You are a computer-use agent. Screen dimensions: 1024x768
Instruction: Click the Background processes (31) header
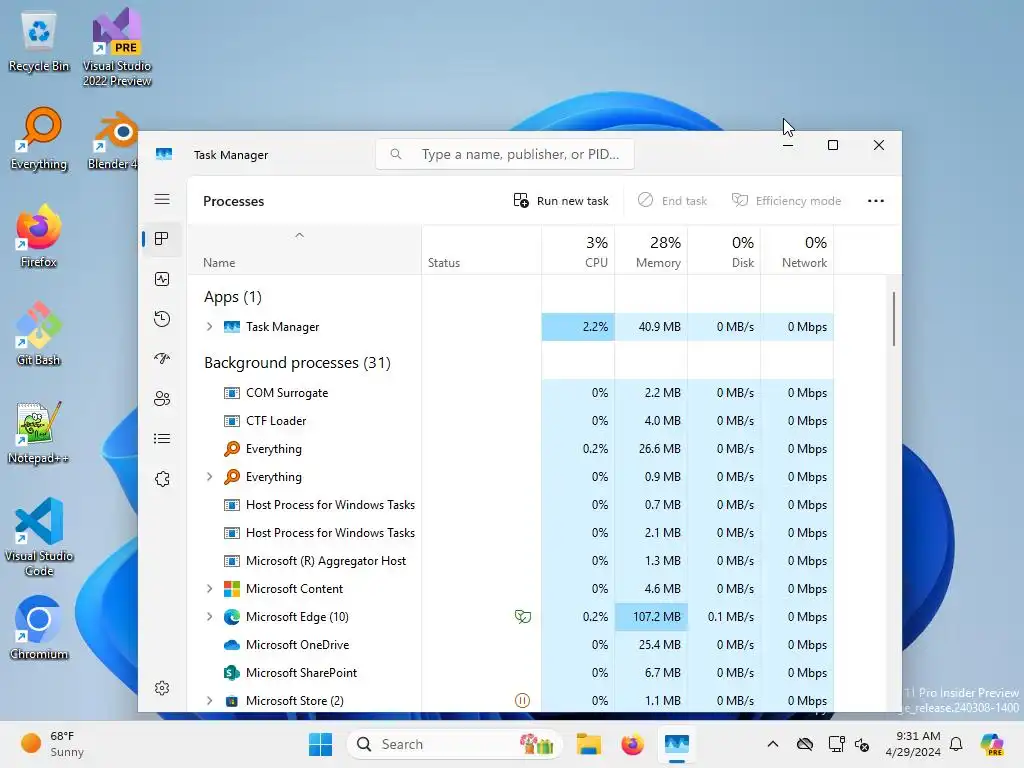297,362
